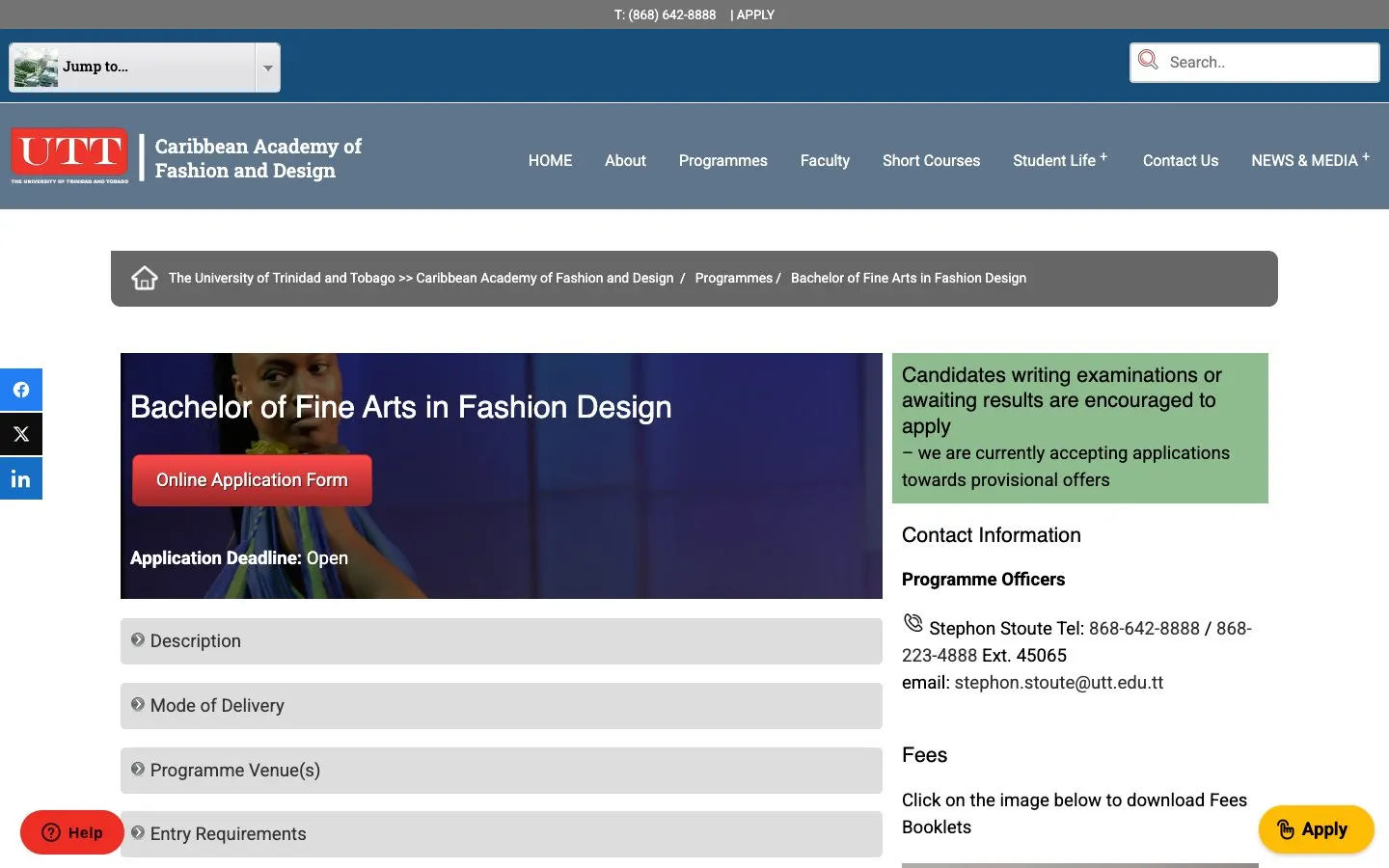Viewport: 1389px width, 868px height.
Task: Share page on LinkedIn
Action: tap(21, 478)
